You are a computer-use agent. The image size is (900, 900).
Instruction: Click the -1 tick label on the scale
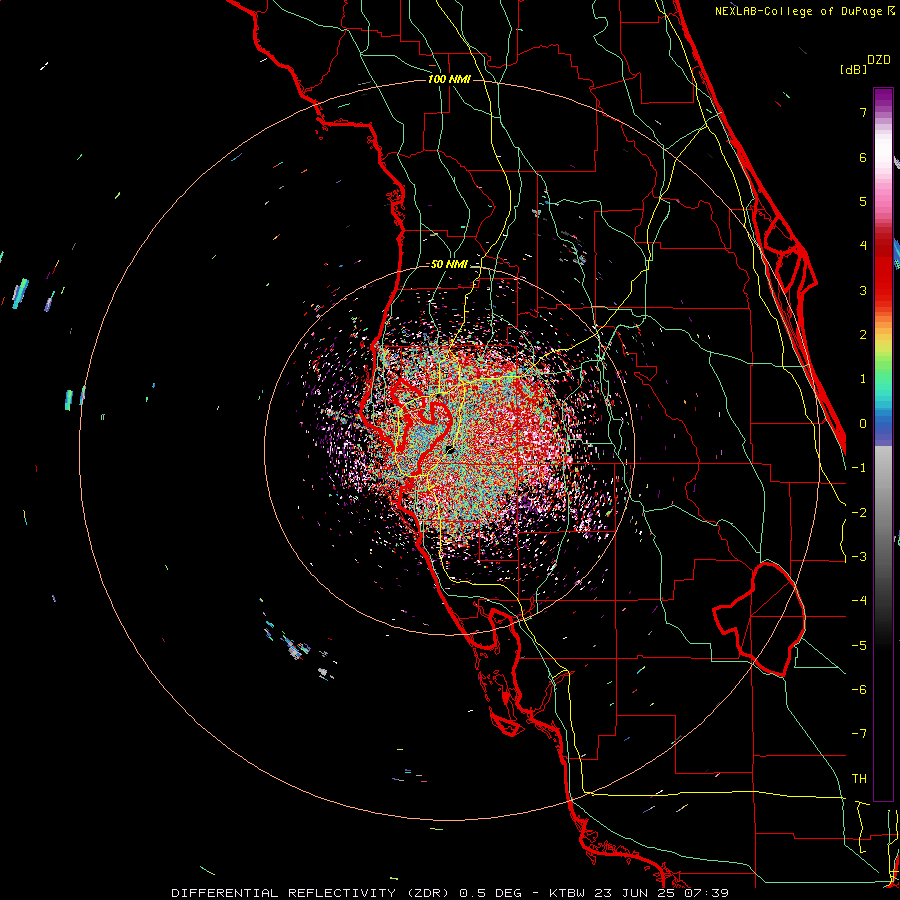(x=859, y=468)
